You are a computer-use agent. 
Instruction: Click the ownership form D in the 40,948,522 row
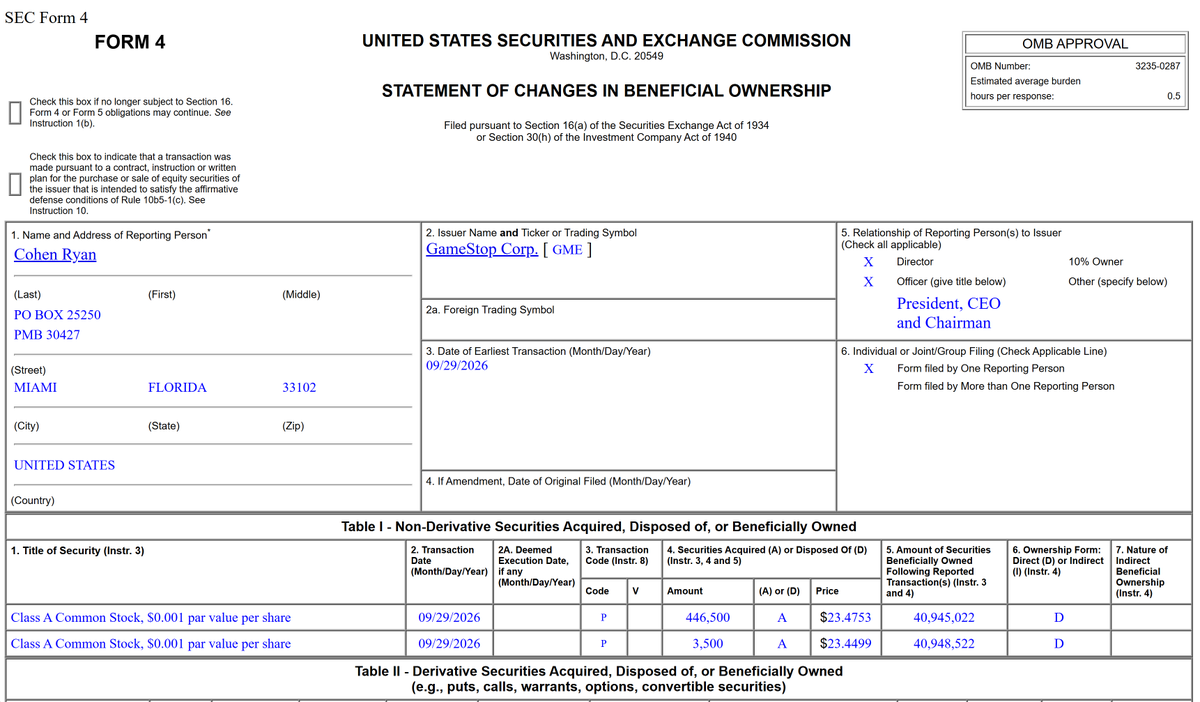(1059, 644)
